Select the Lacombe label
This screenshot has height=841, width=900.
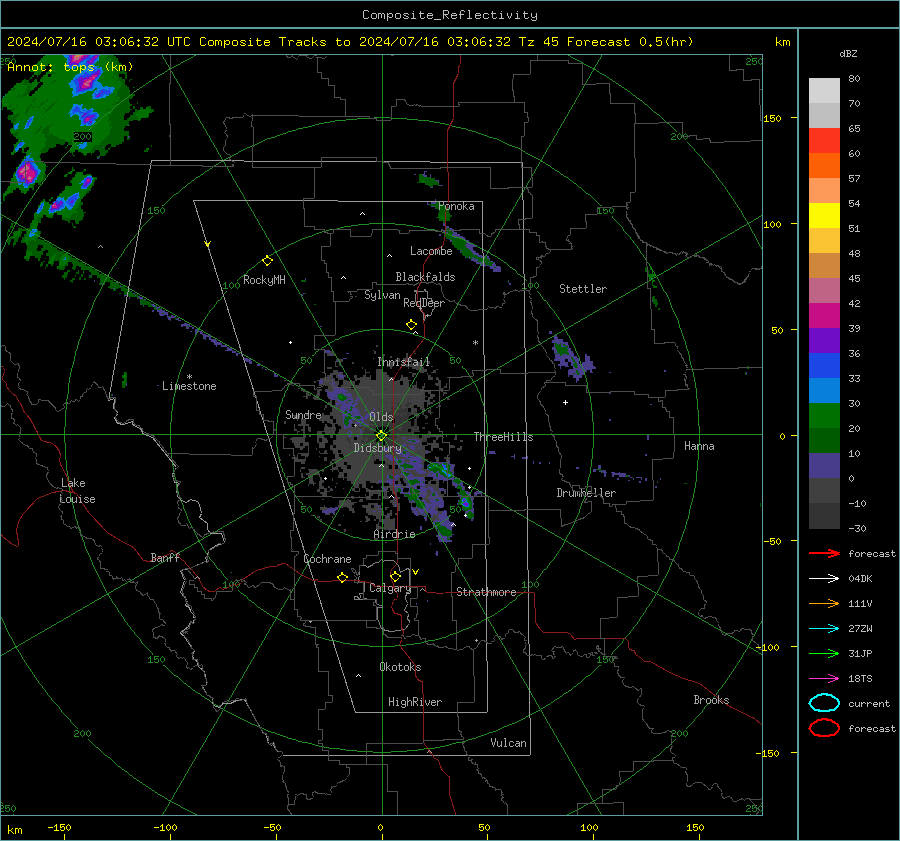(x=431, y=251)
